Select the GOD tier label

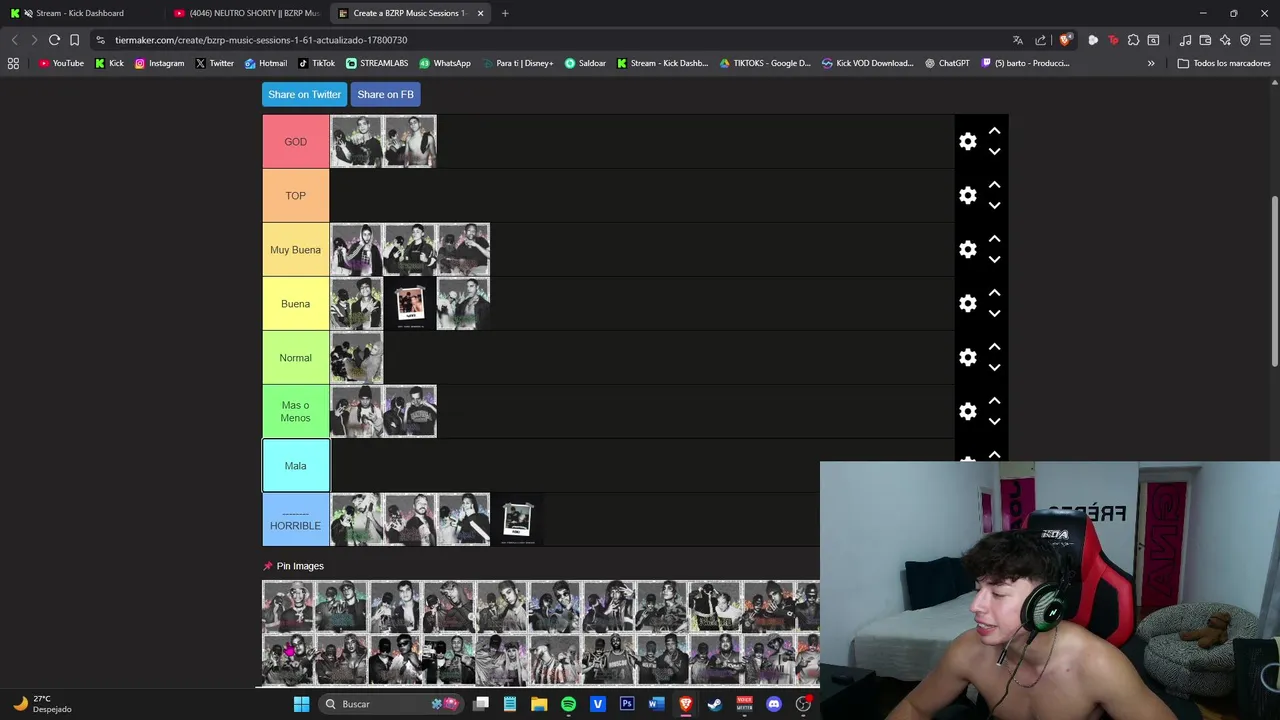coord(296,142)
